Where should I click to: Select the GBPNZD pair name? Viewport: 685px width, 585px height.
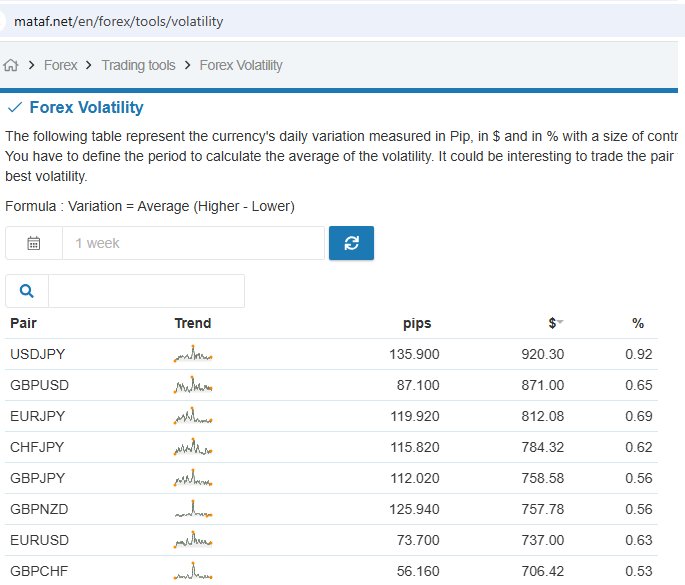39,509
